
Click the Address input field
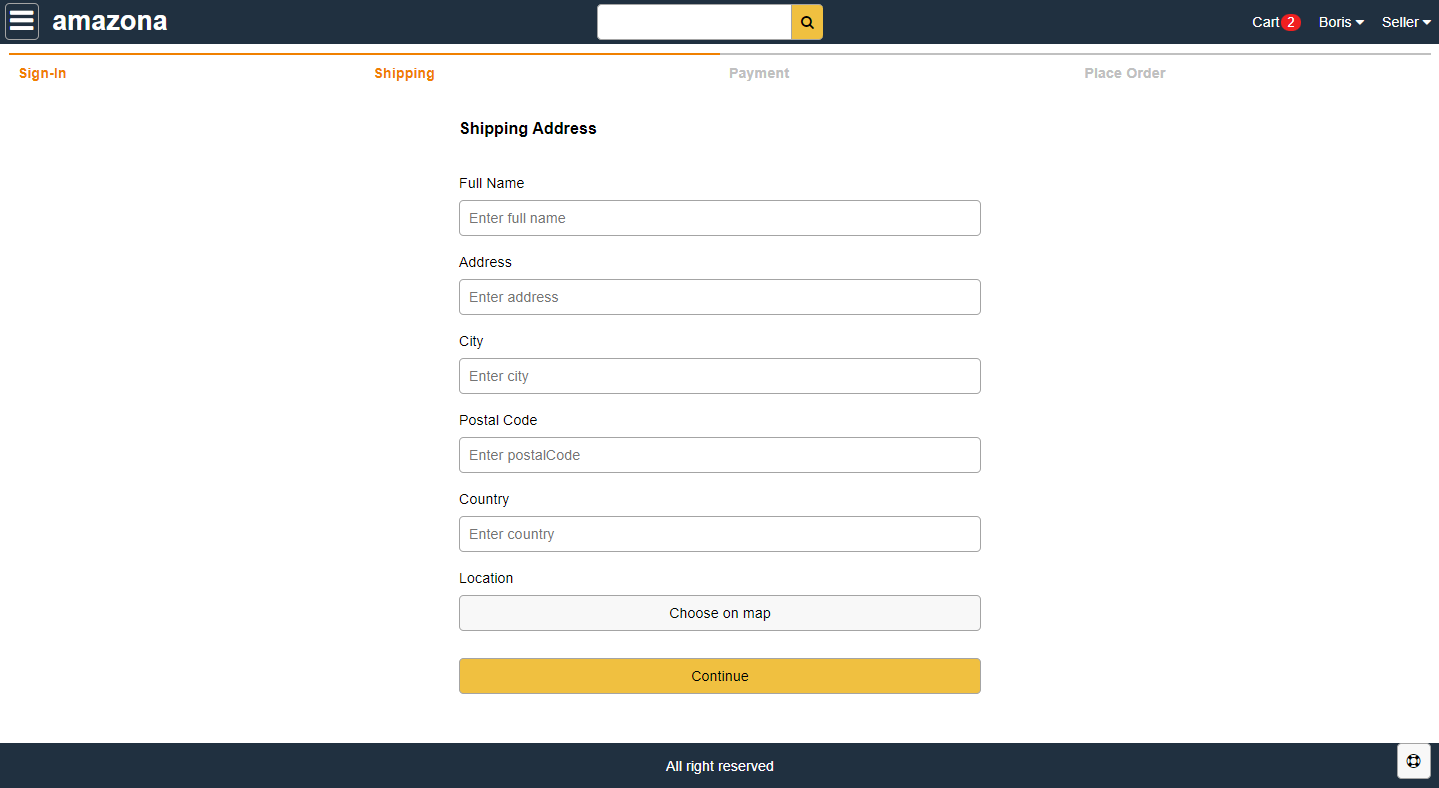(x=719, y=297)
